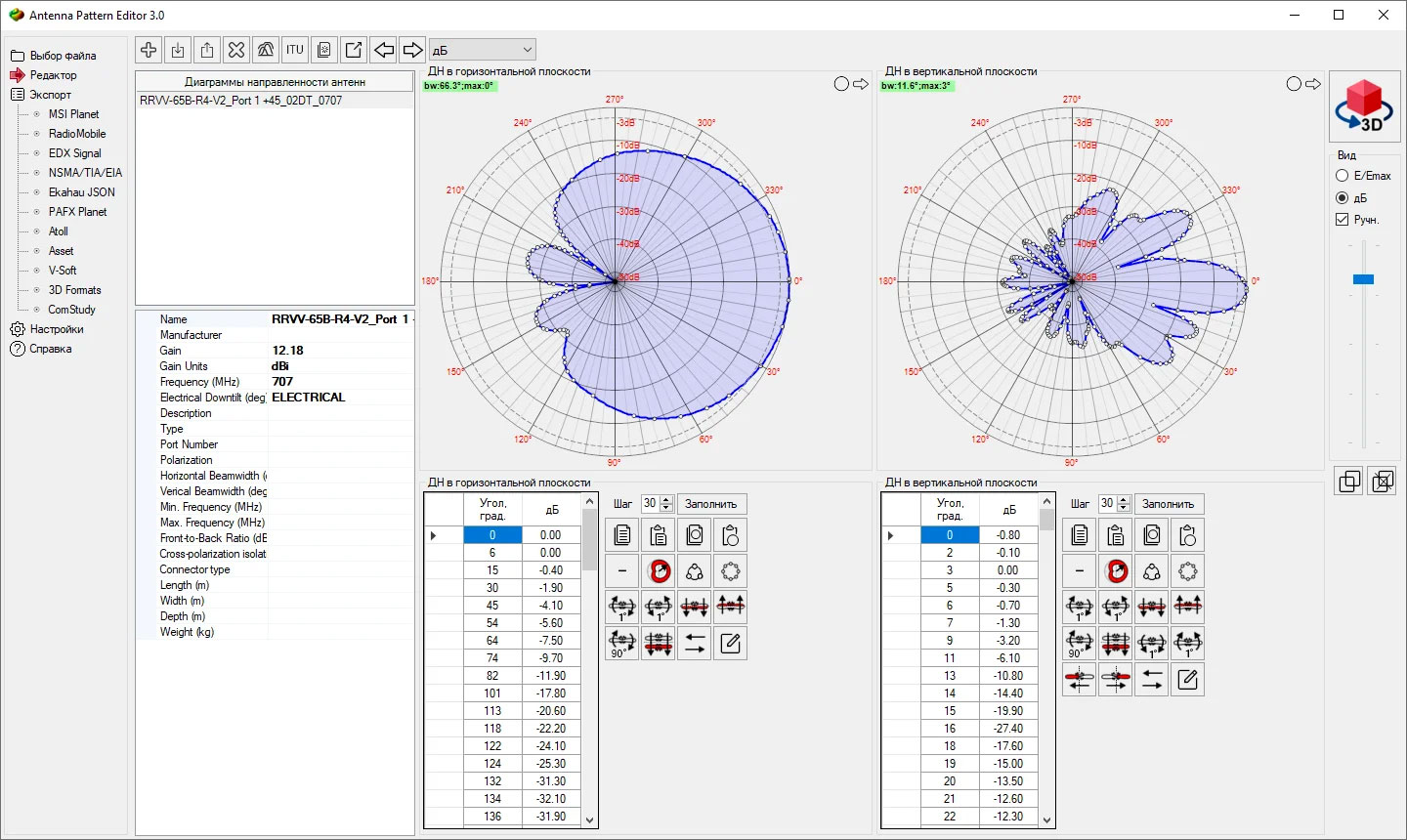
Task: Click 90° rotate icon in horizontal panel
Action: pyautogui.click(x=621, y=644)
